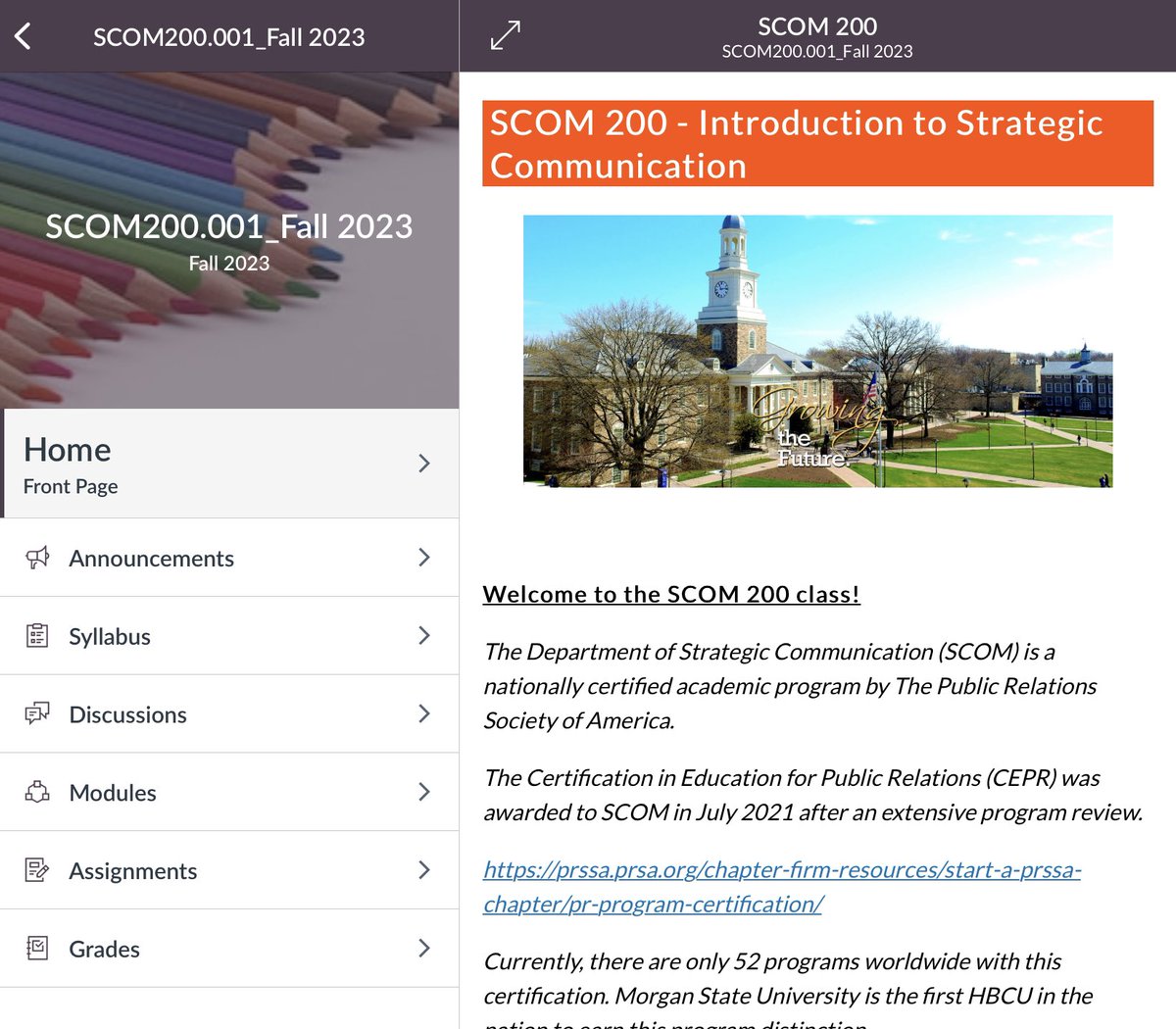This screenshot has width=1176, height=1029.
Task: Open the Discussions menu item
Action: tap(229, 713)
